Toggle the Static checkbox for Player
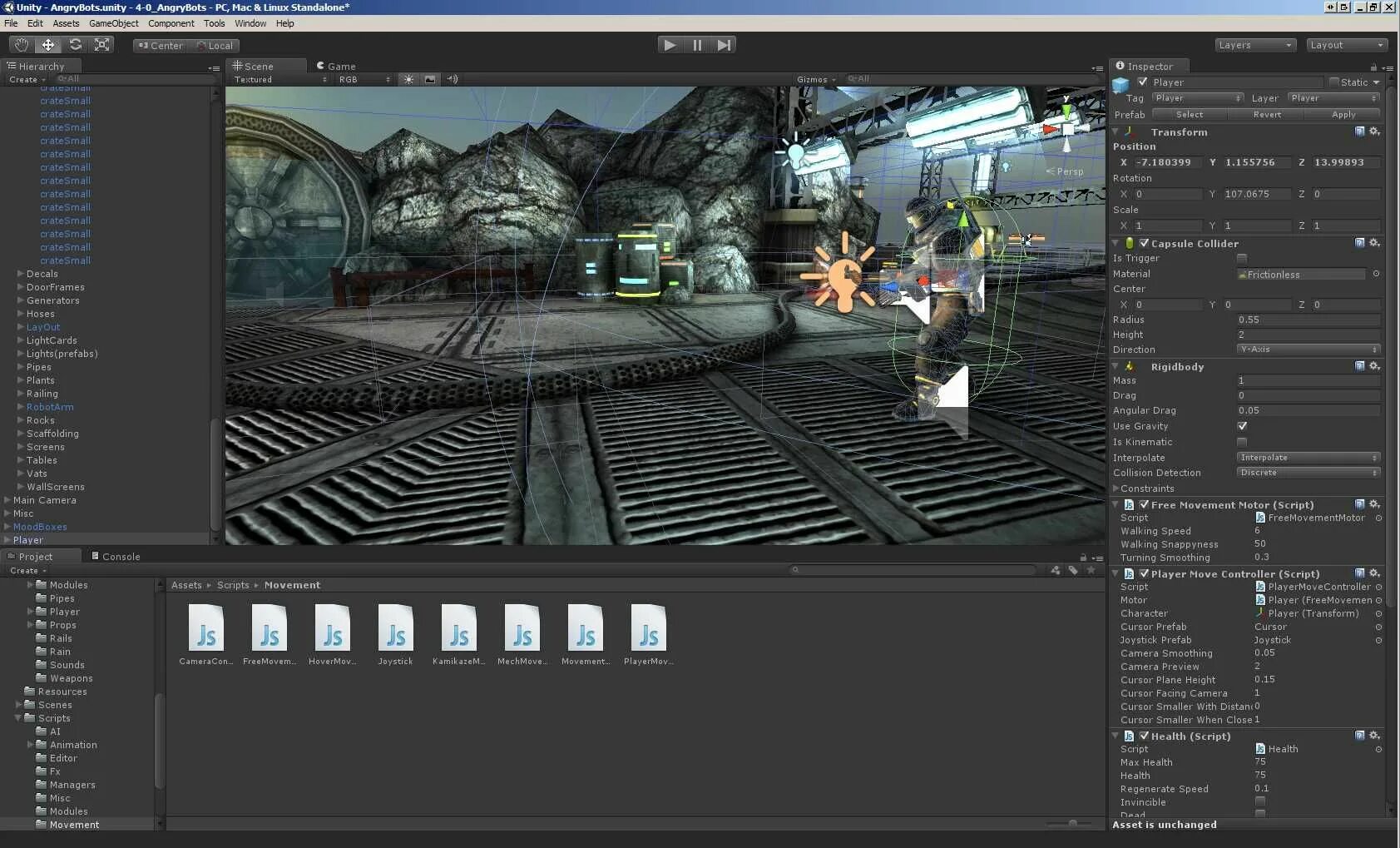The width and height of the screenshot is (1400, 848). pyautogui.click(x=1334, y=82)
